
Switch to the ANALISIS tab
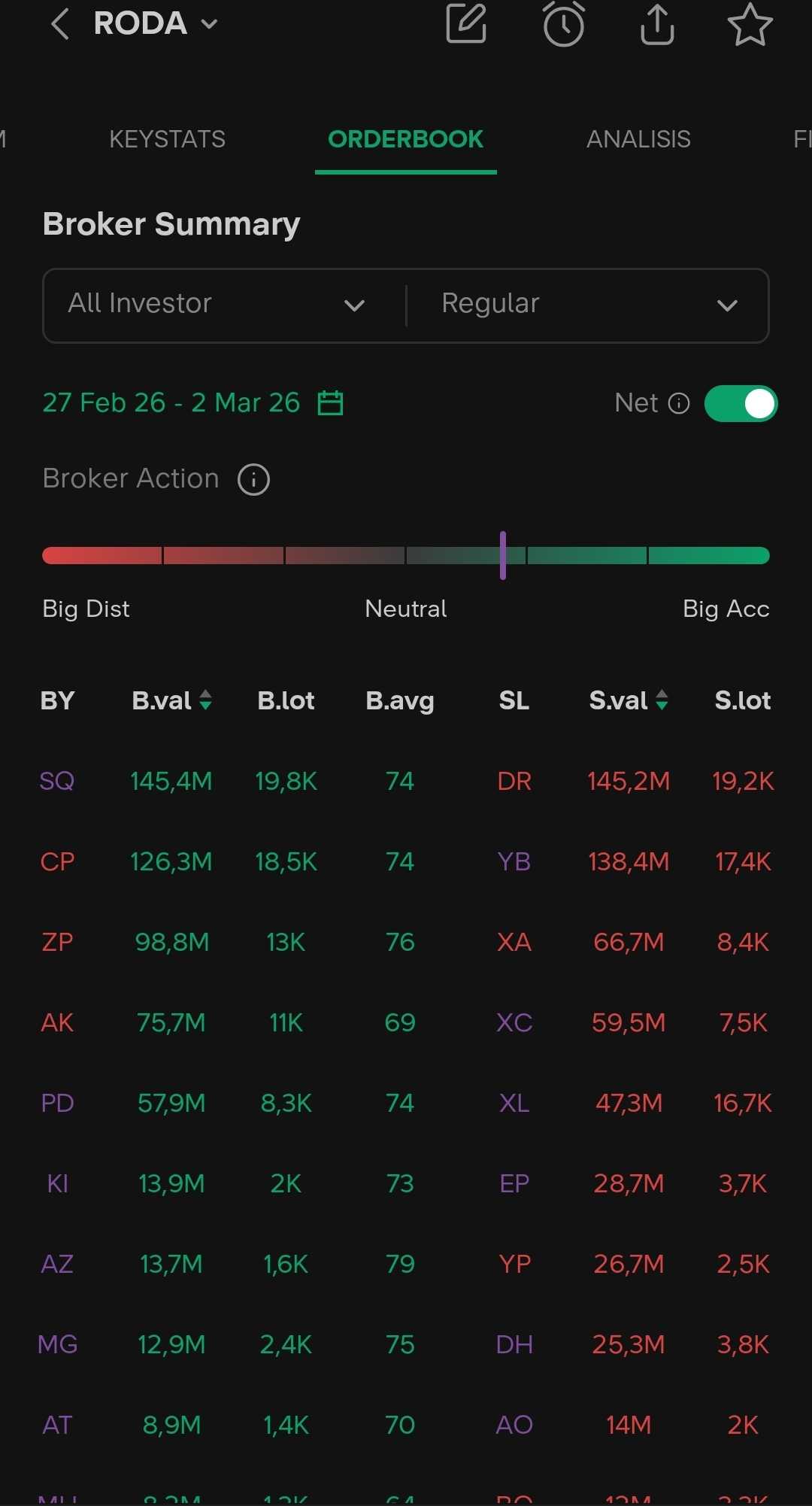(638, 139)
